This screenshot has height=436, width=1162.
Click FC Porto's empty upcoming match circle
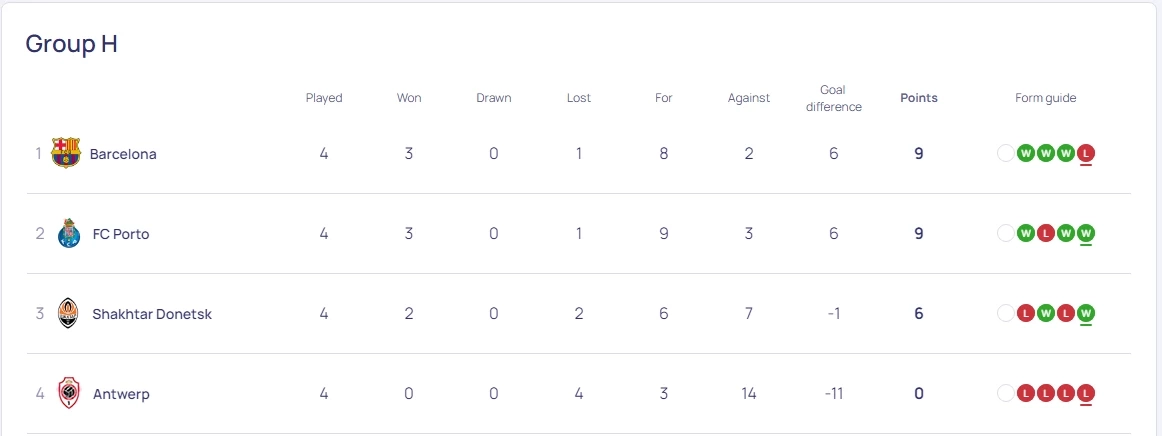[x=1006, y=233]
